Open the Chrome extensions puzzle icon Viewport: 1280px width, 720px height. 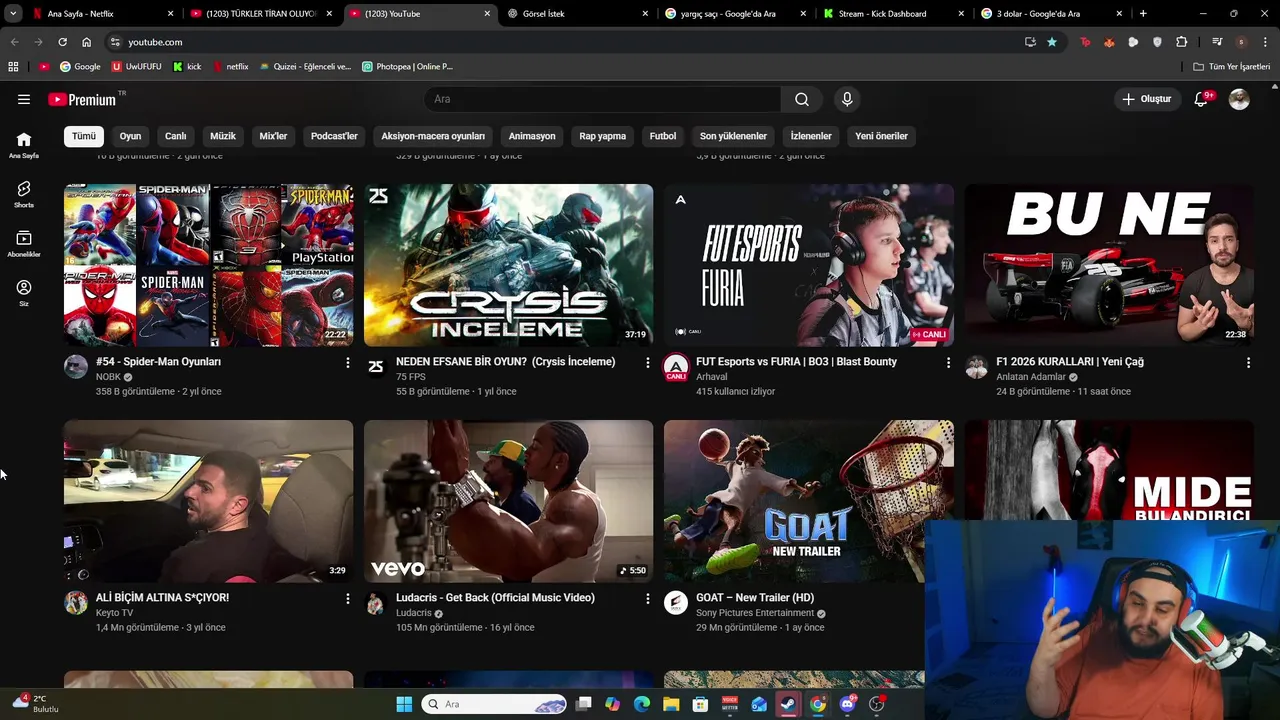[x=1182, y=42]
